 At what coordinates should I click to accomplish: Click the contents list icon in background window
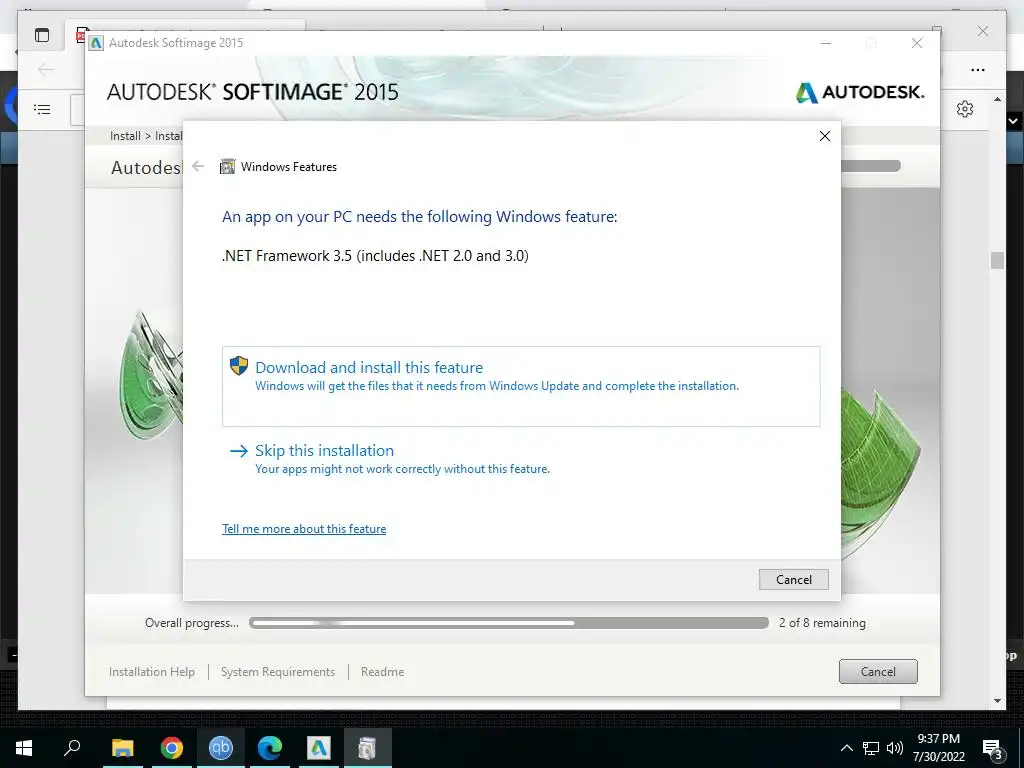point(42,109)
